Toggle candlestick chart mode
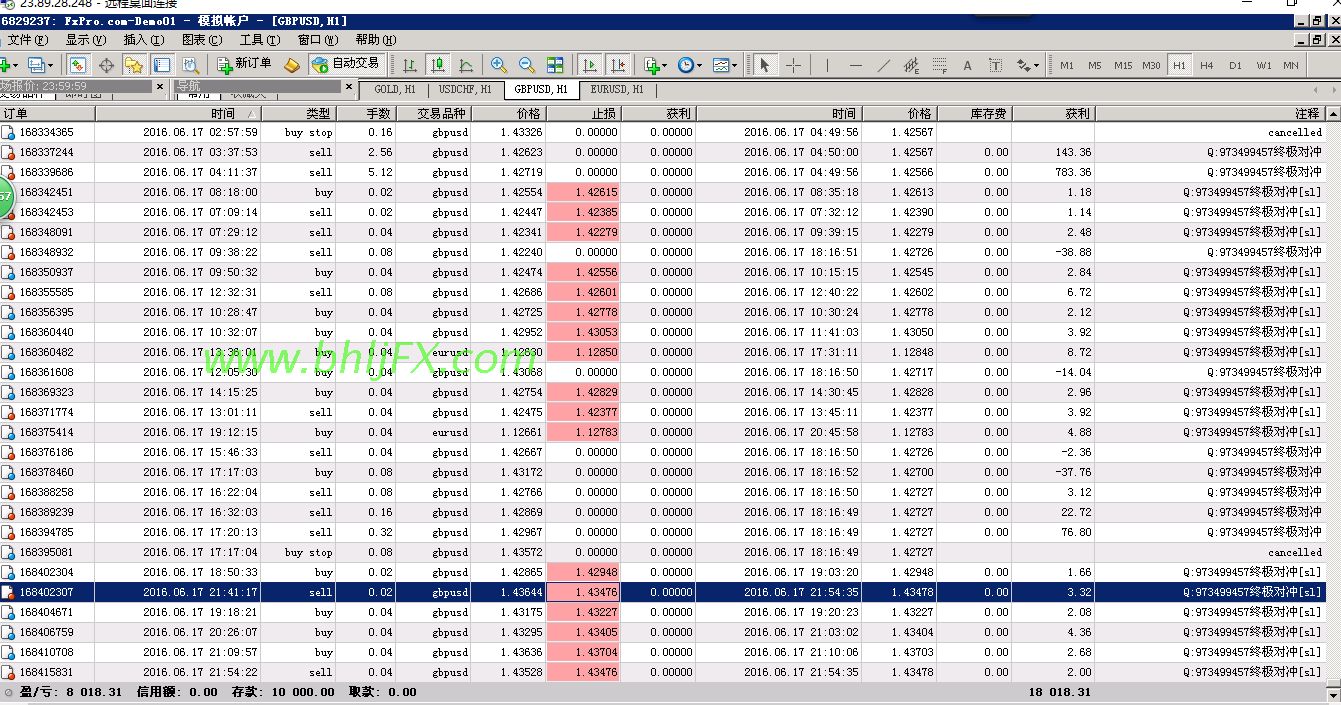Viewport: 1341px width, 705px height. tap(438, 65)
